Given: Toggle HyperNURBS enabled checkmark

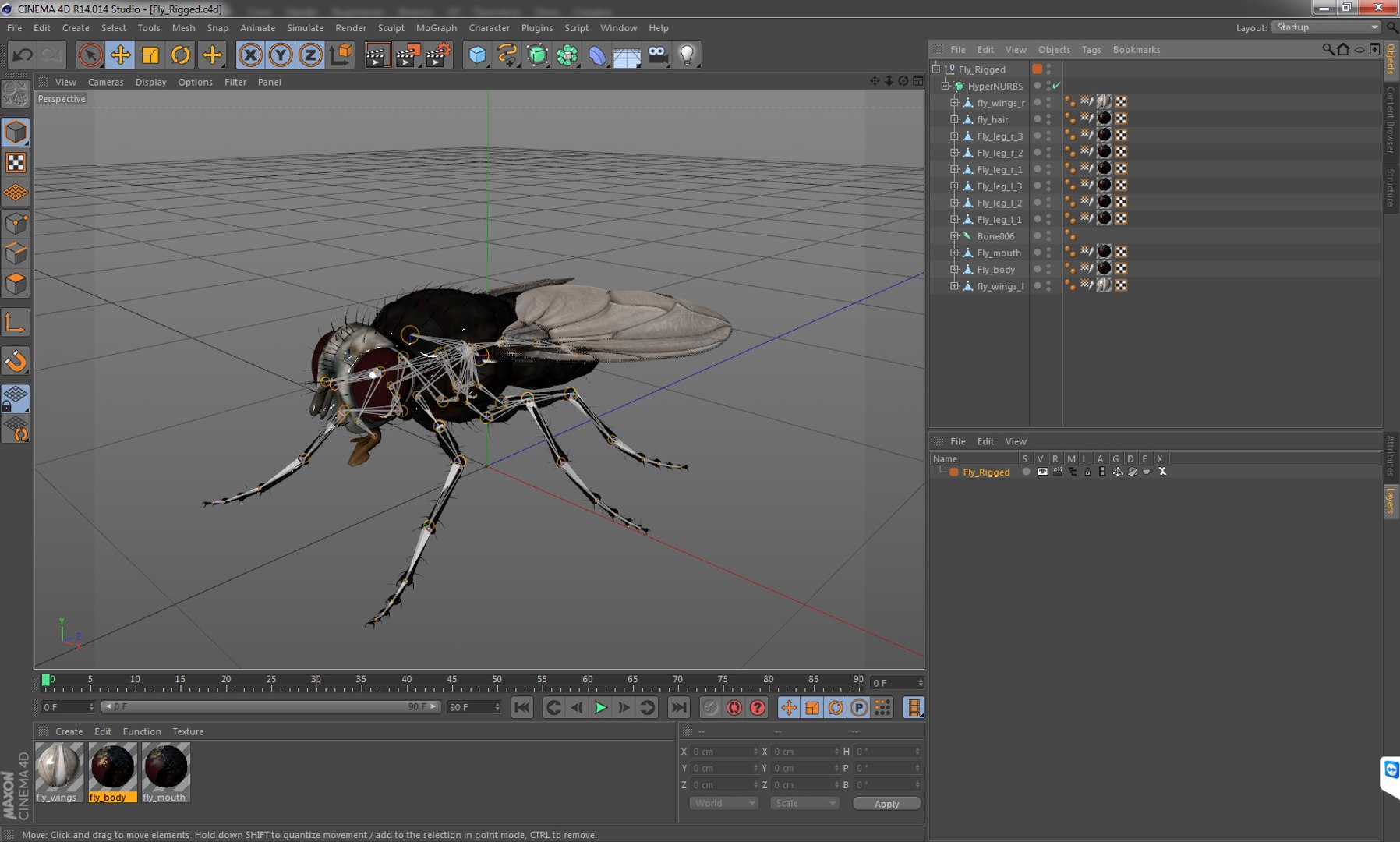Looking at the screenshot, I should coord(1057,86).
